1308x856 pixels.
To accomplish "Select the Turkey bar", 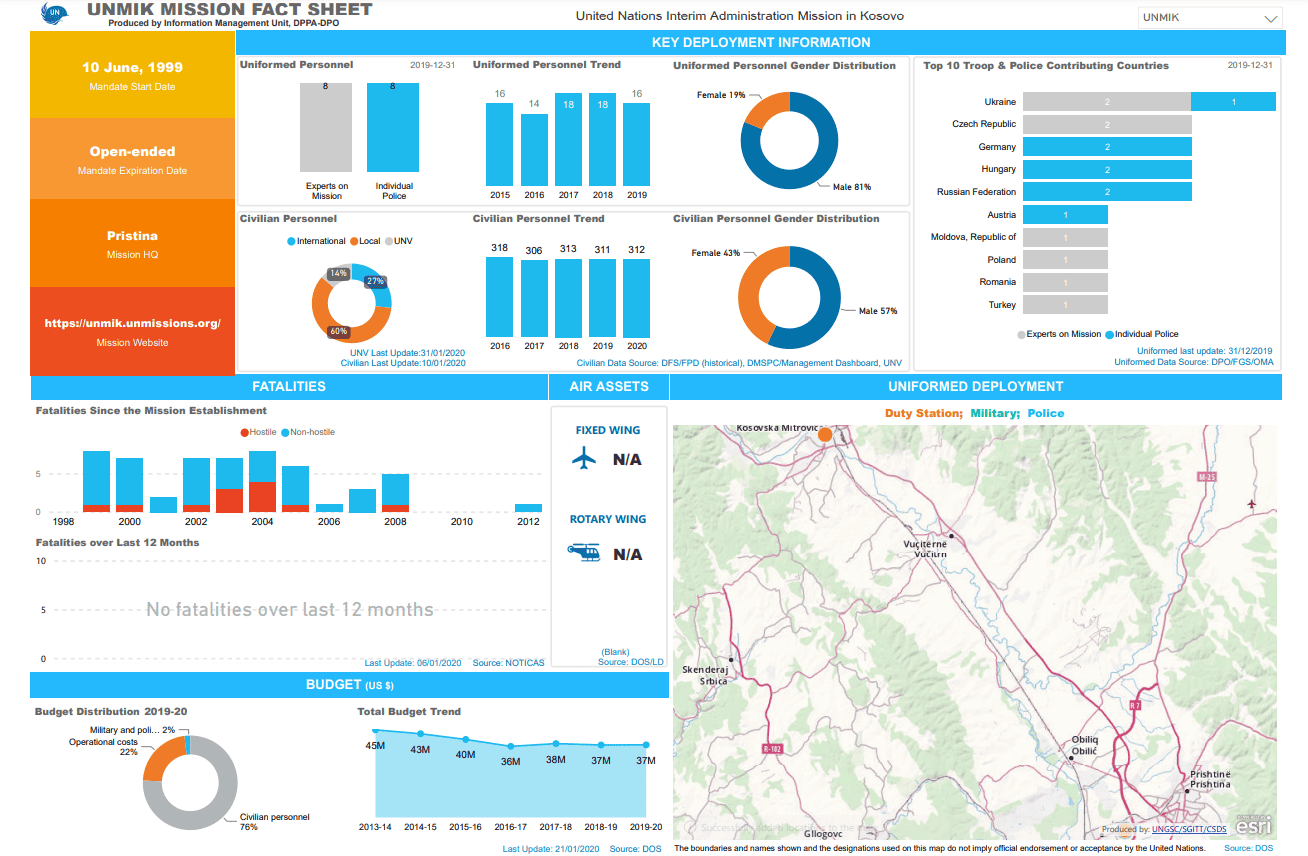I will click(x=1066, y=305).
